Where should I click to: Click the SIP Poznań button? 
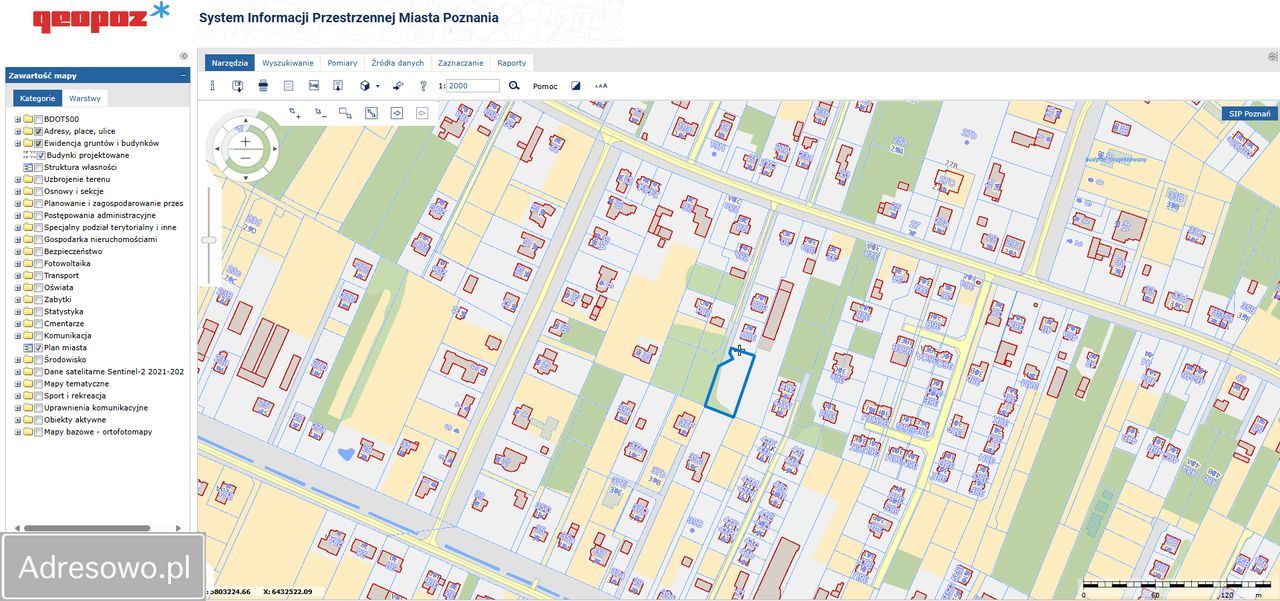[1249, 113]
